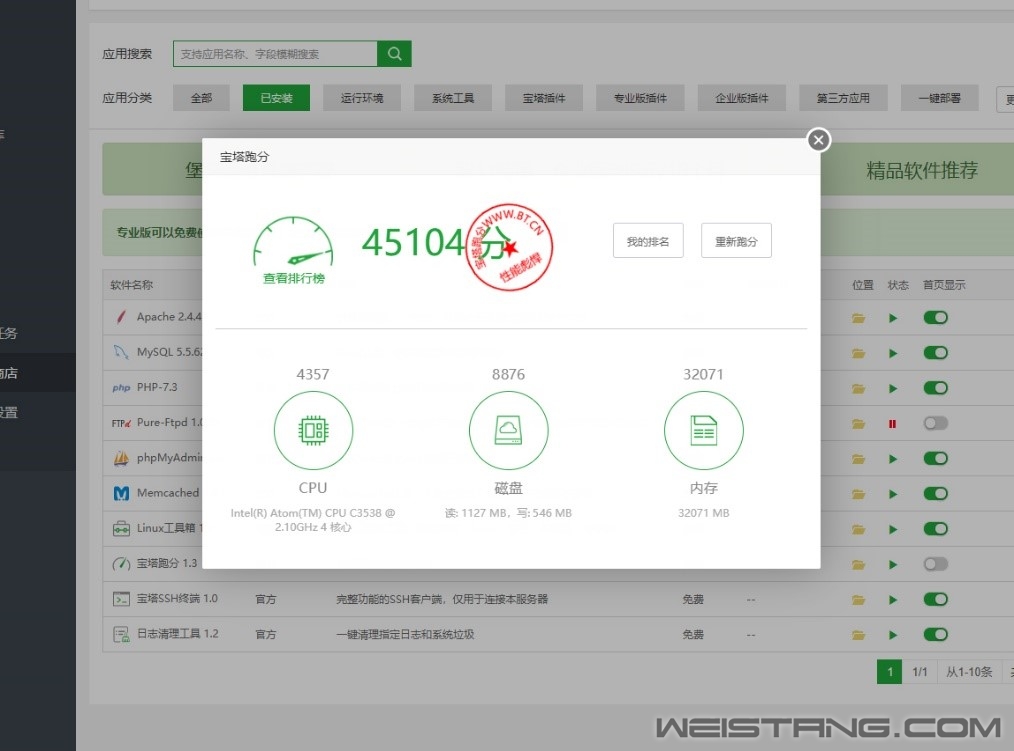Select the 专业版插件 category tab
The height and width of the screenshot is (751, 1014).
click(640, 98)
